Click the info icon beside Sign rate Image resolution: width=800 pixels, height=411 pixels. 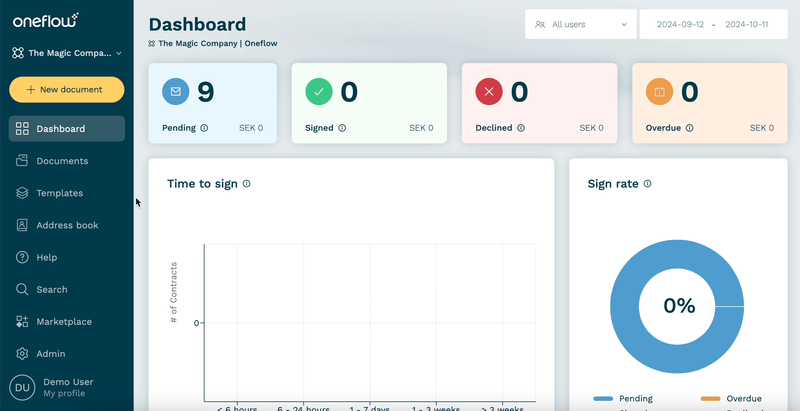(647, 184)
